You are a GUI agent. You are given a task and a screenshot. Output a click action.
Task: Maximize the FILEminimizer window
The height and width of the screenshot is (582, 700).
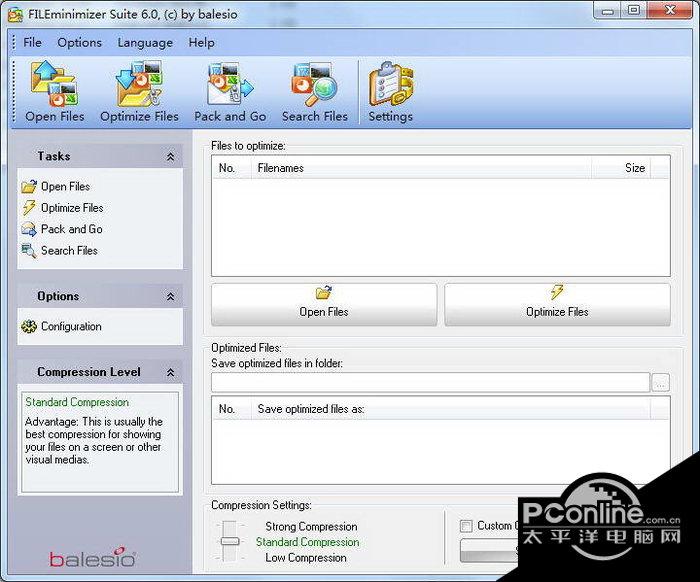point(633,11)
